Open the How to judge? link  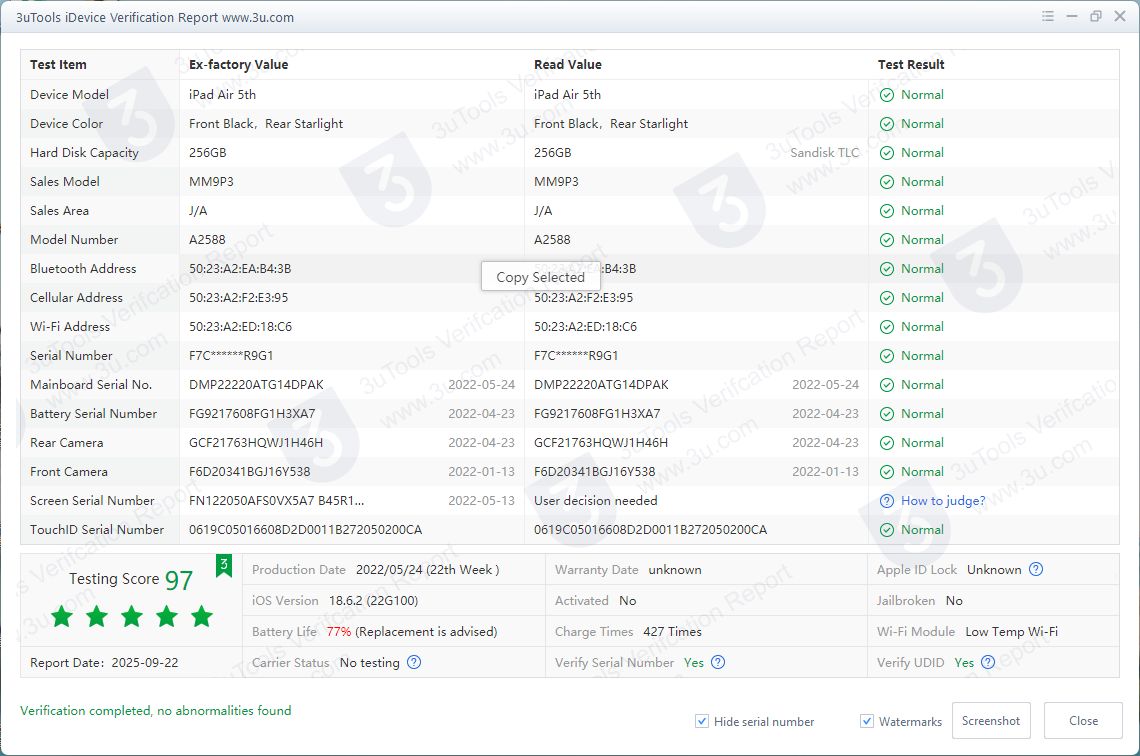[943, 501]
